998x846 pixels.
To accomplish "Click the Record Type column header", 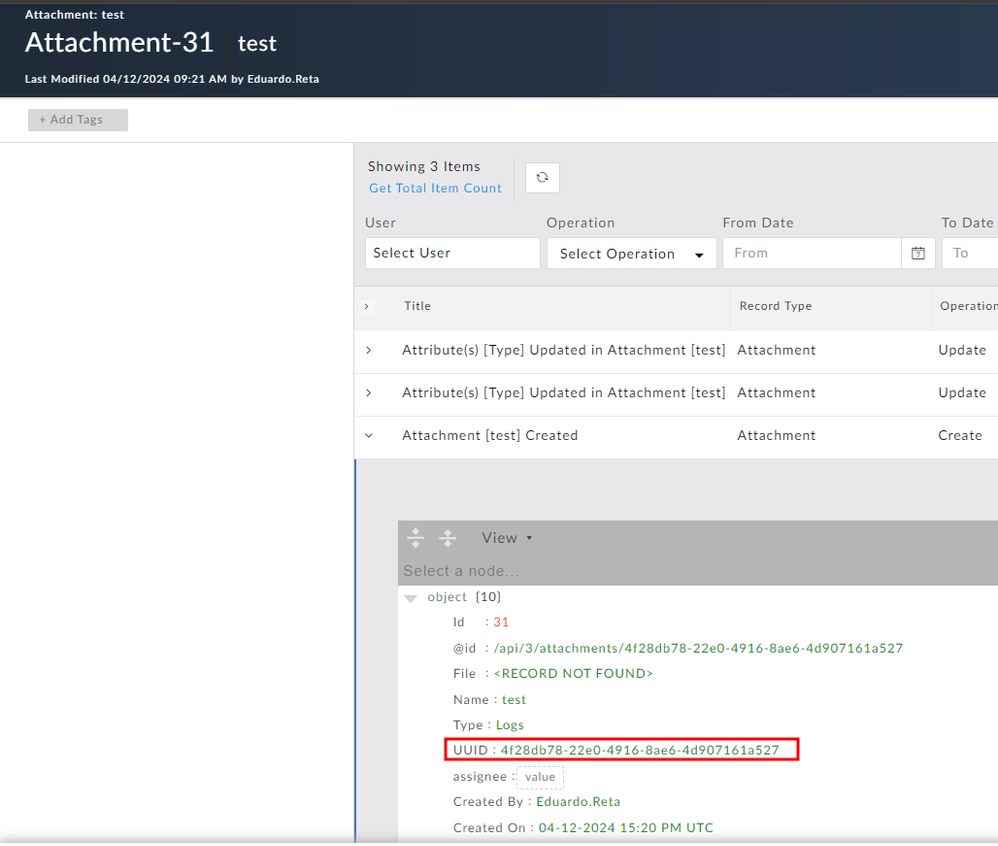I will 775,306.
